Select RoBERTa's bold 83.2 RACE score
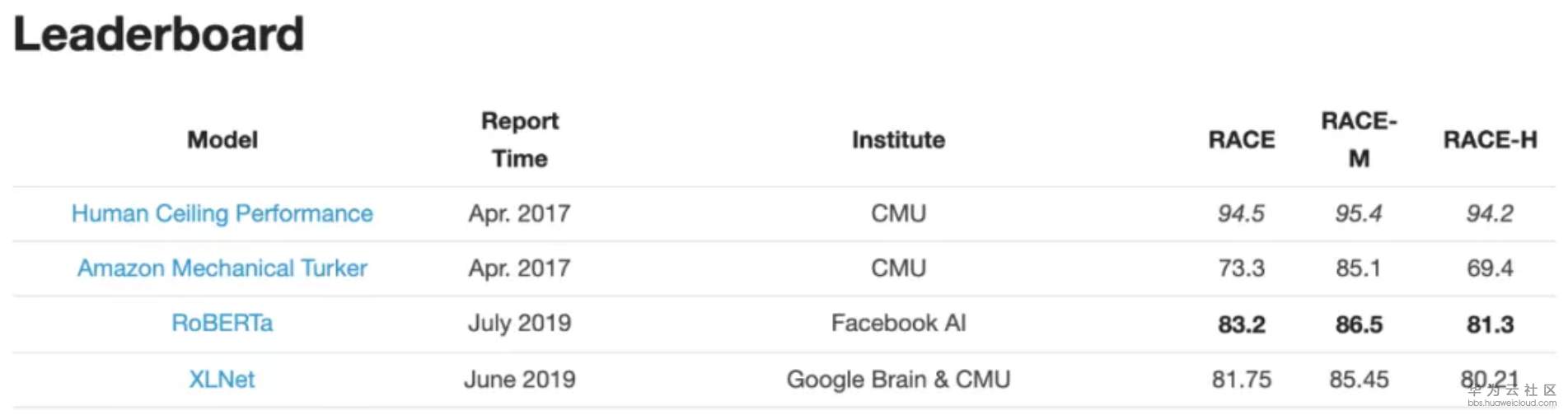 (1241, 324)
